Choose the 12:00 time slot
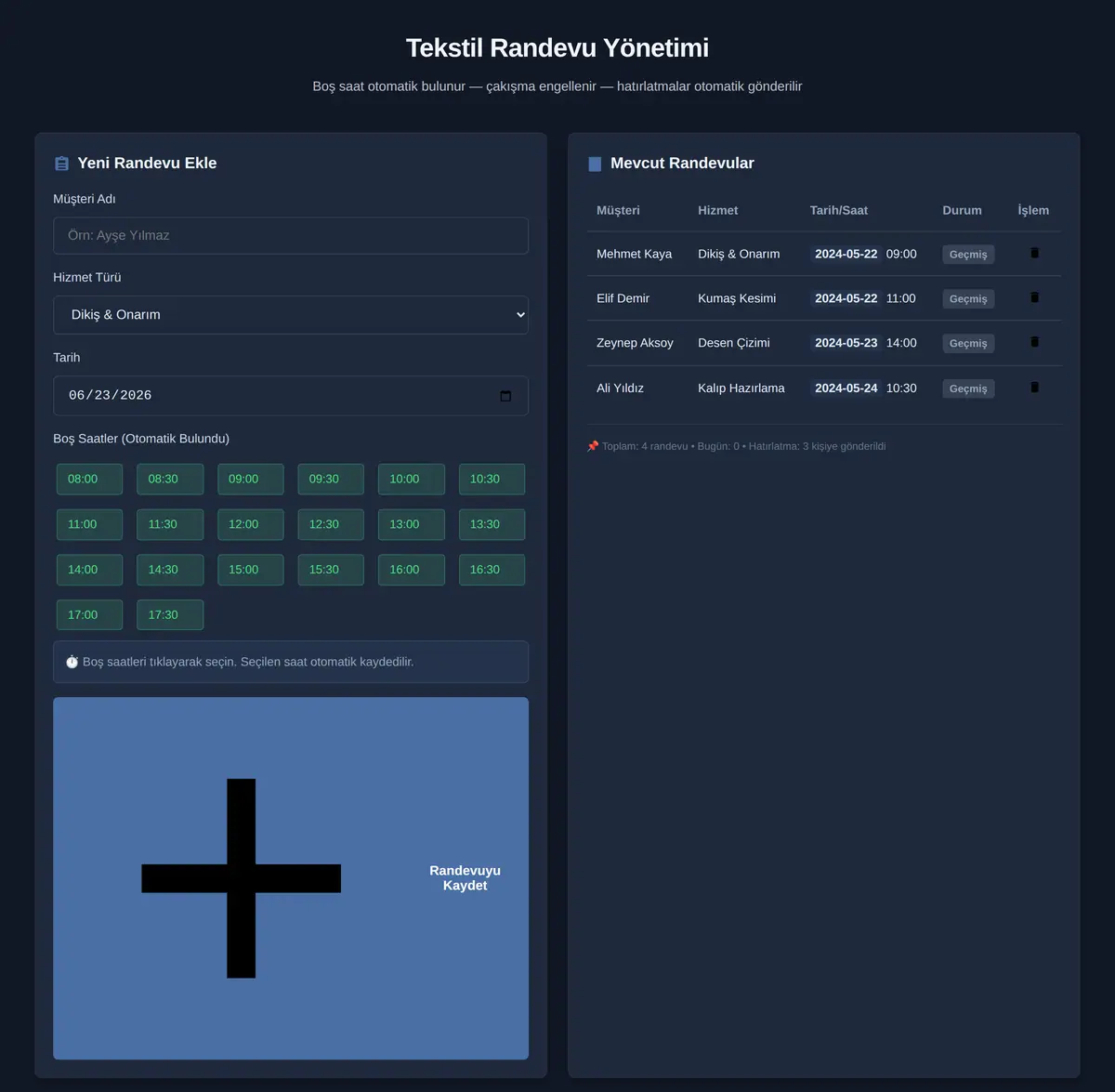 [x=250, y=525]
